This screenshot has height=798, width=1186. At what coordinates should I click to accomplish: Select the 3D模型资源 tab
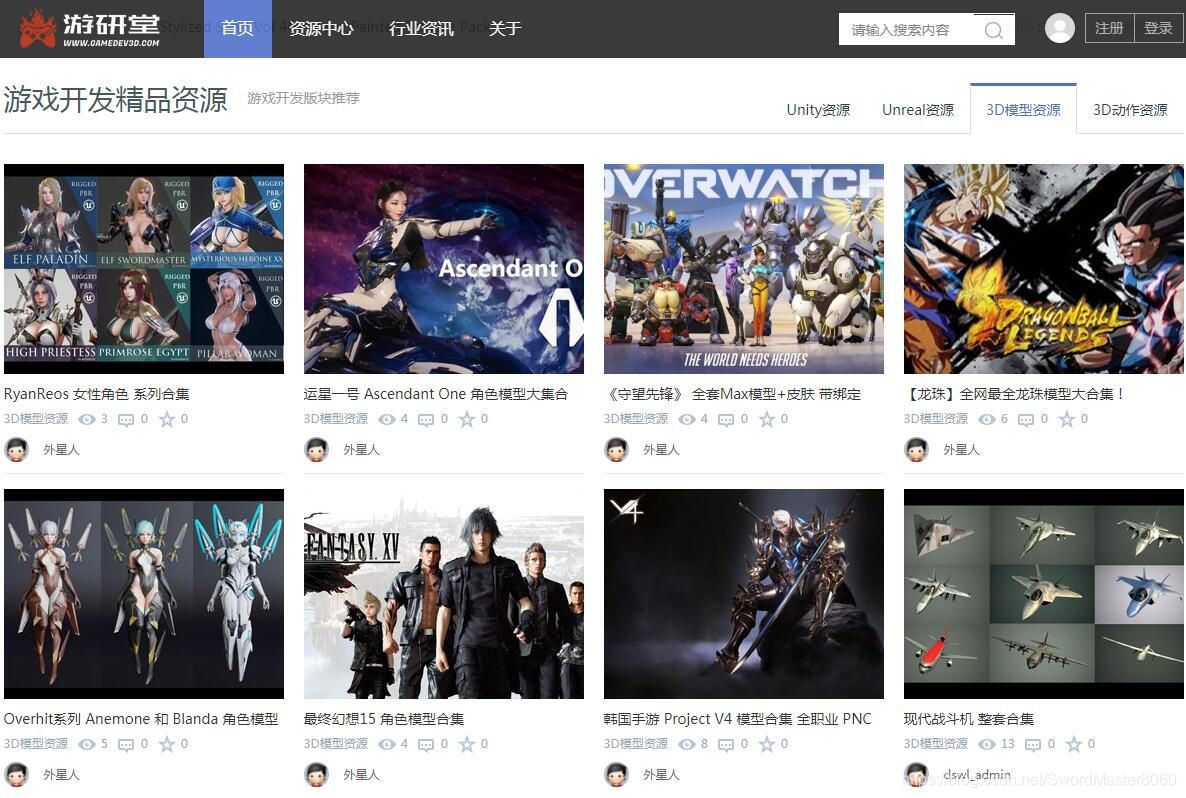[x=1023, y=110]
